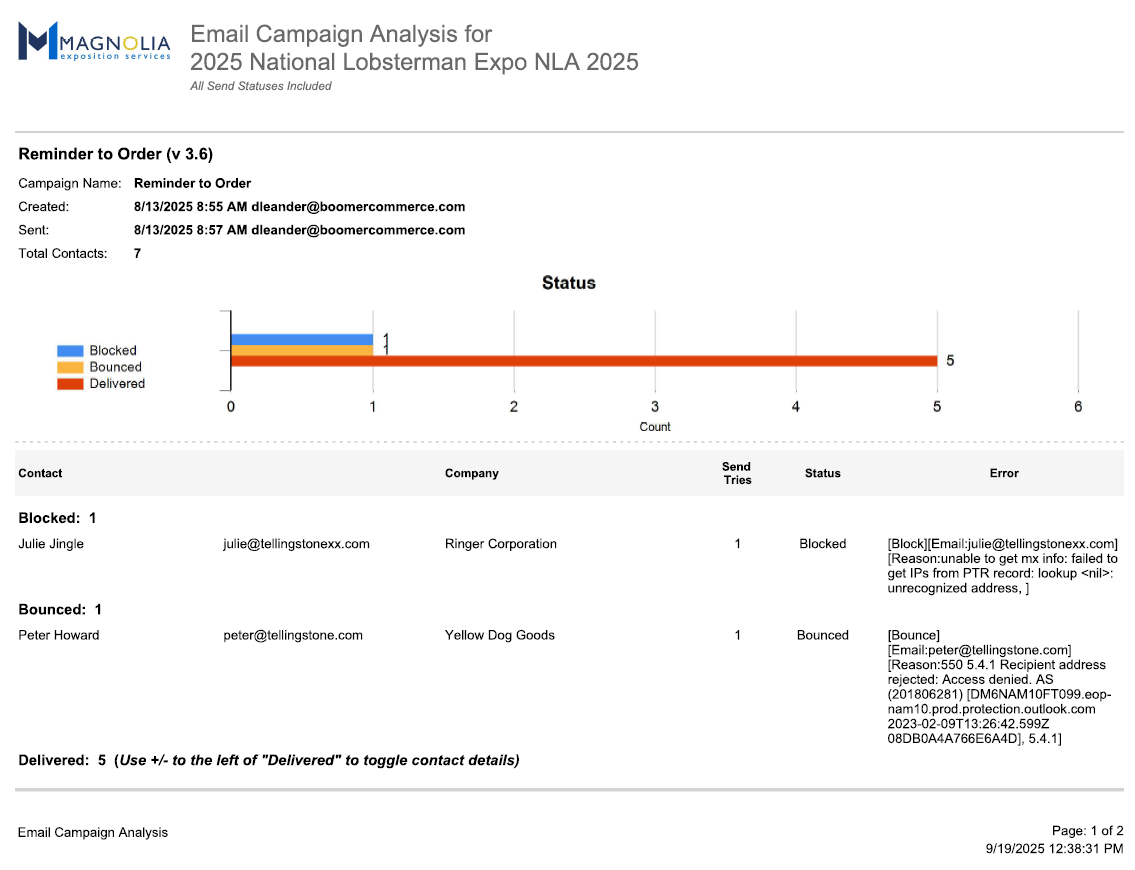The height and width of the screenshot is (870, 1135).
Task: Click the Reminder to Order (v 3.6) heading
Action: tap(115, 154)
